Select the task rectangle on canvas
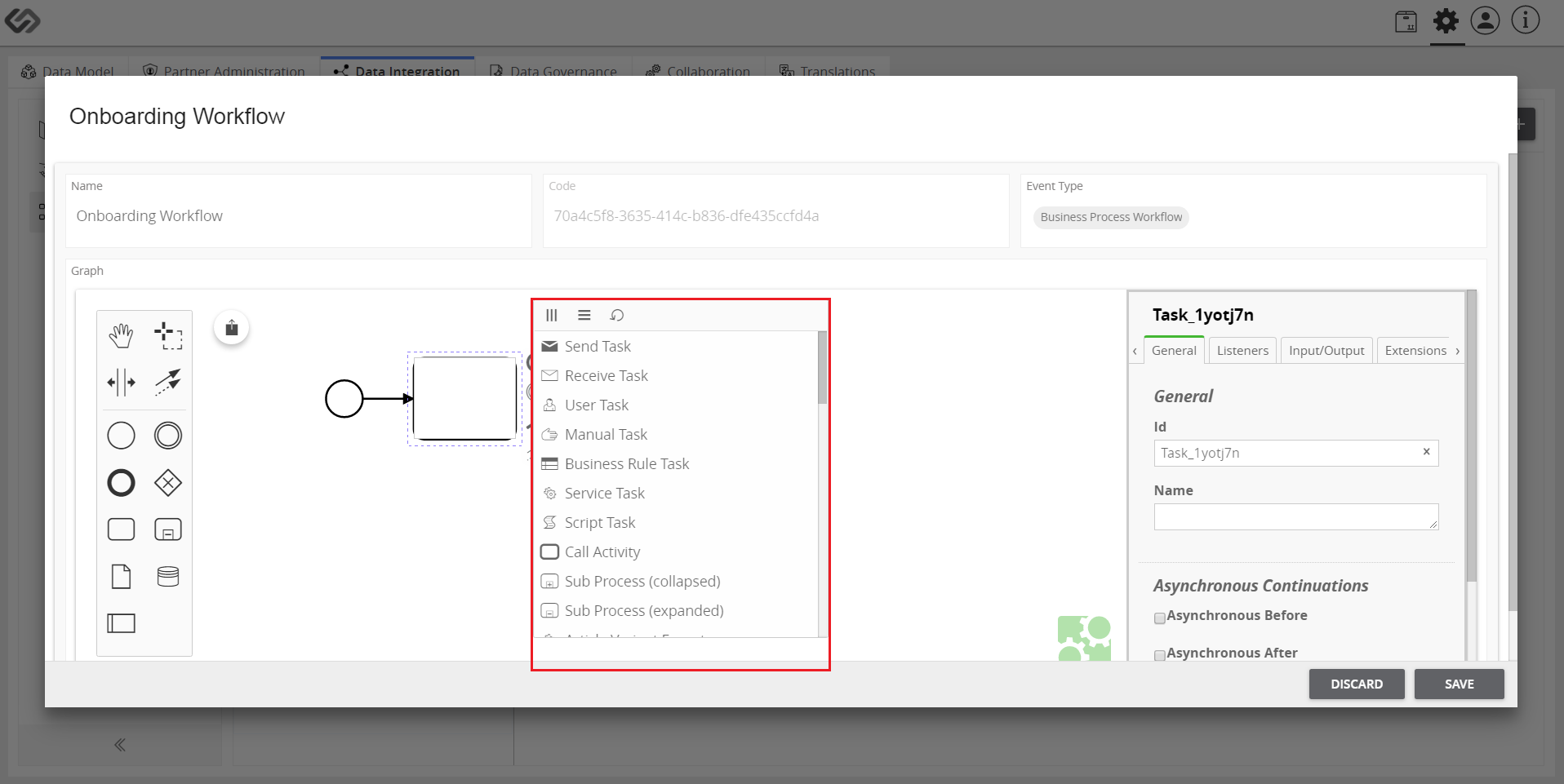The image size is (1564, 784). (x=464, y=399)
